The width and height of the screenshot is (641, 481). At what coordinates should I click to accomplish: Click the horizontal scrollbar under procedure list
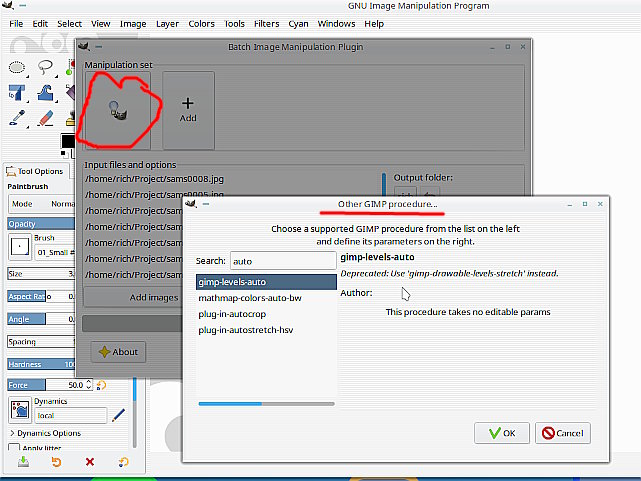266,404
